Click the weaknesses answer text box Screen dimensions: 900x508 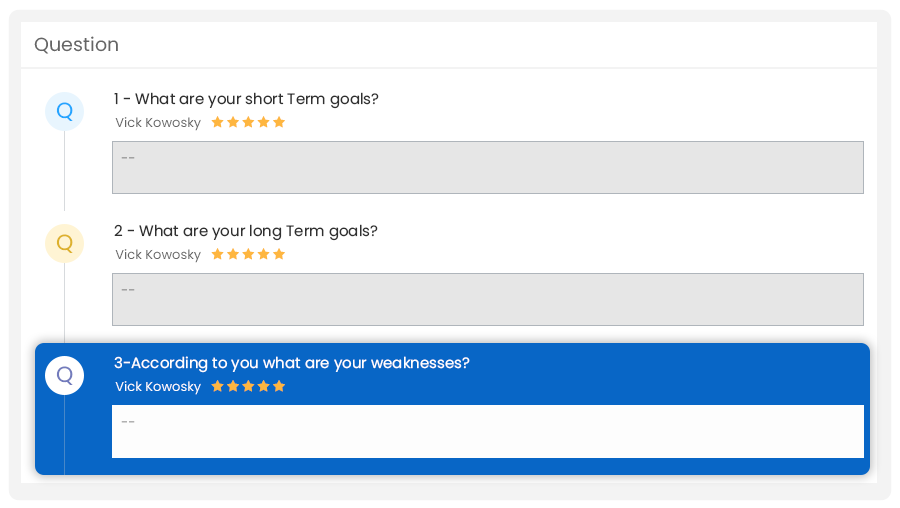point(488,432)
